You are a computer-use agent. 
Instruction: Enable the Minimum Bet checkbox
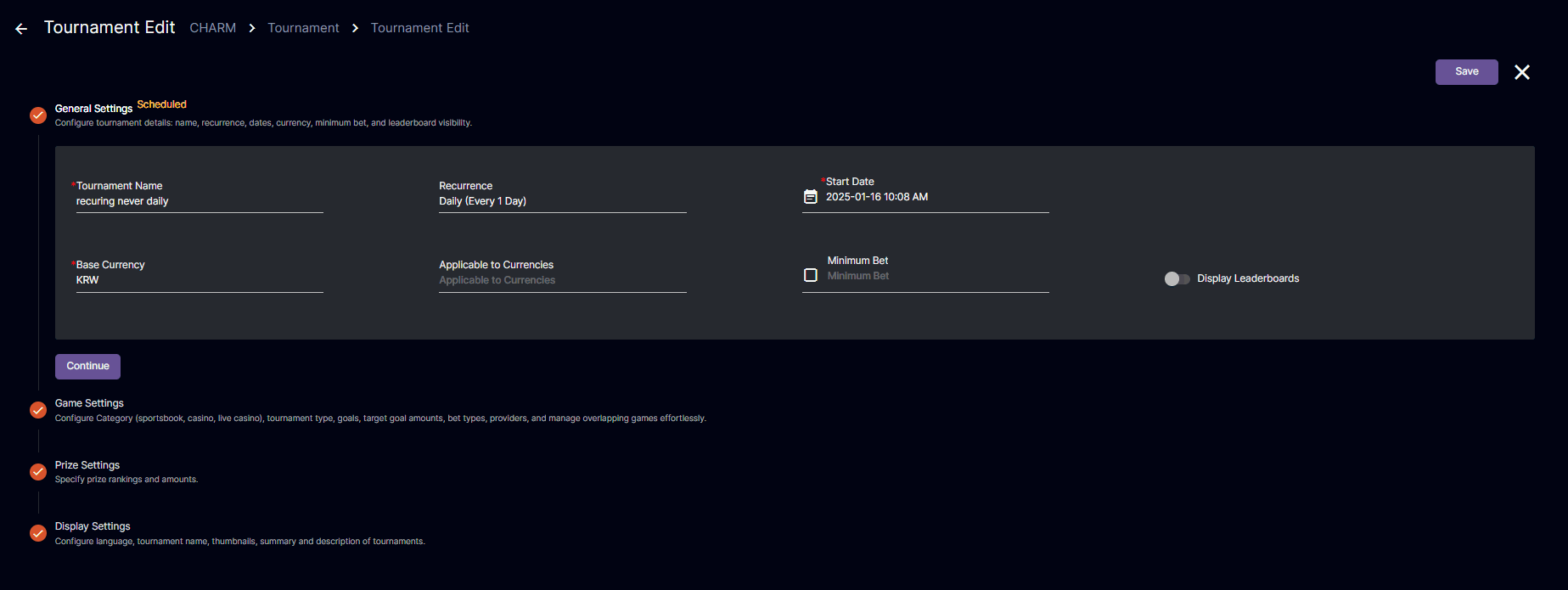coord(811,275)
